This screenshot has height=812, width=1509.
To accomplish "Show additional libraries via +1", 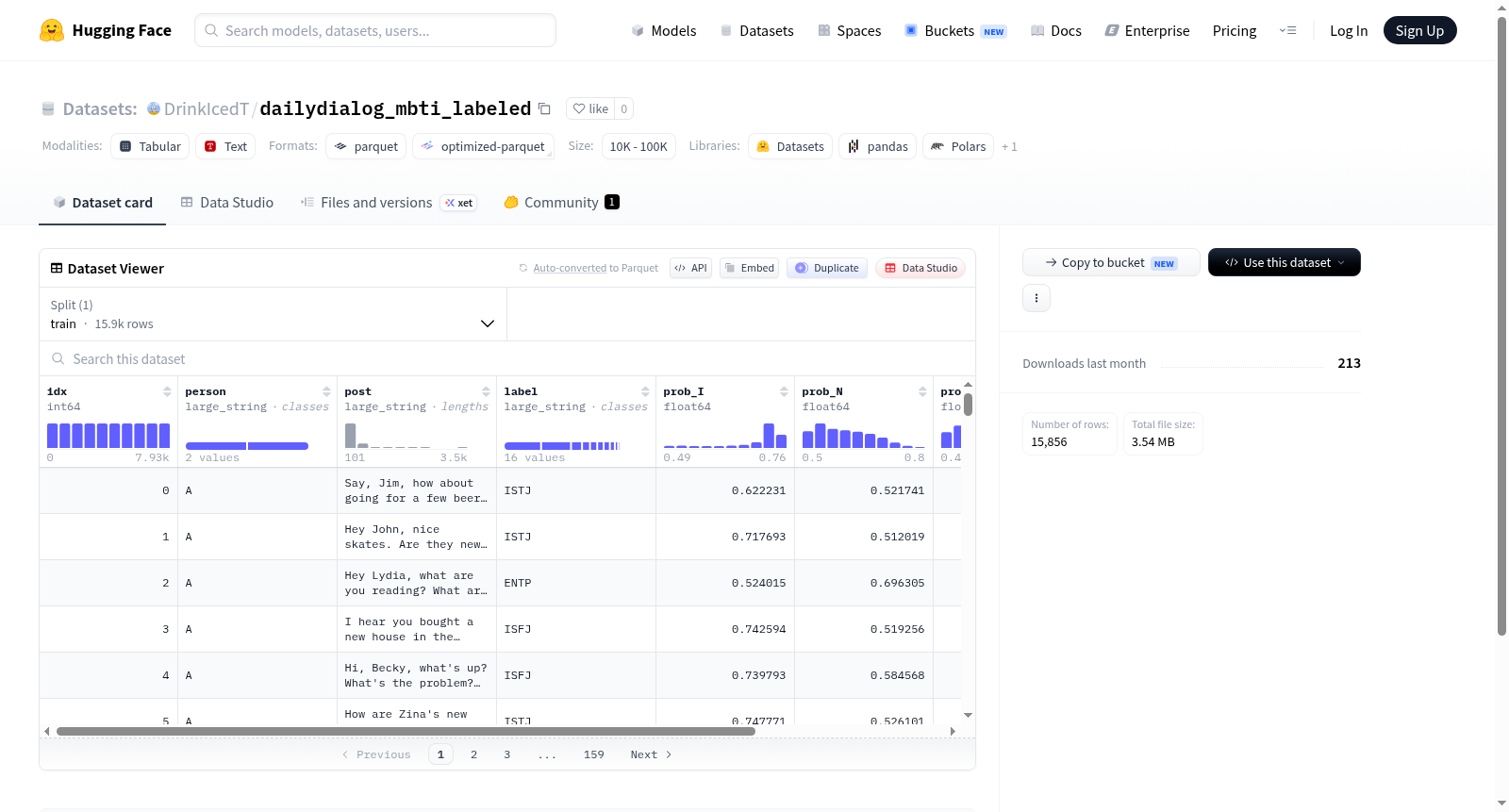I will tap(1009, 146).
